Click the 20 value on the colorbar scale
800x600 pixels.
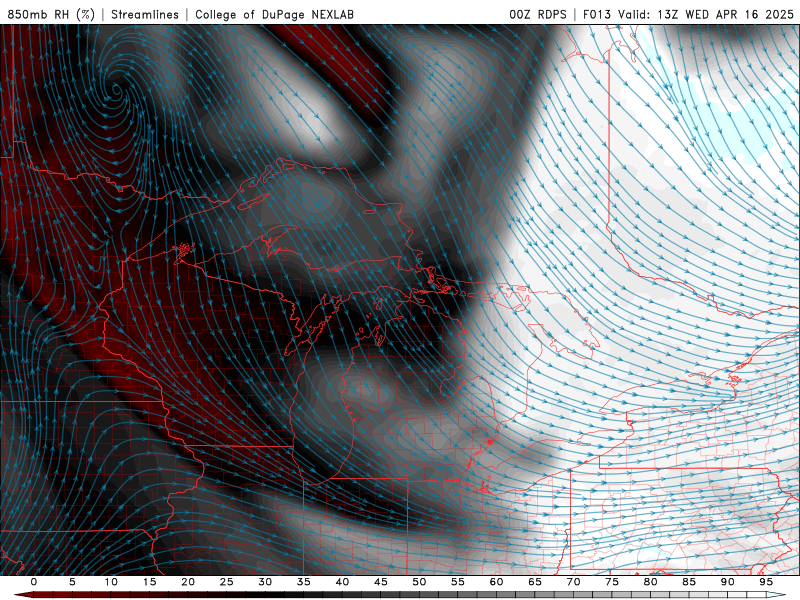(188, 582)
